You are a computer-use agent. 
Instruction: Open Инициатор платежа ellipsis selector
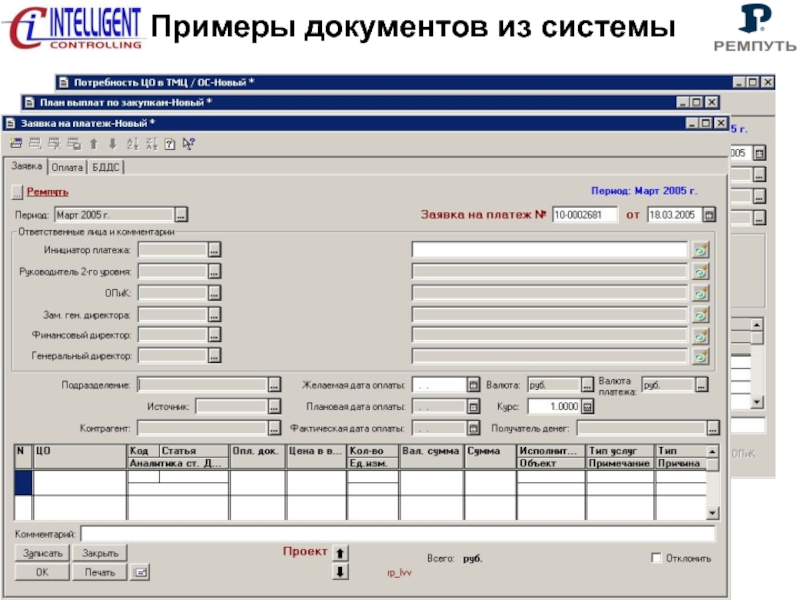coord(214,250)
